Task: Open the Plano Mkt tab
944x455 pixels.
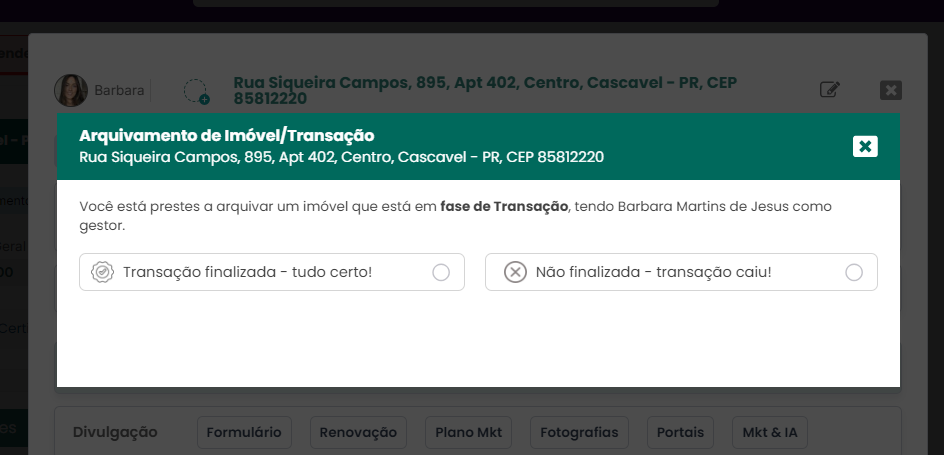Action: [x=468, y=432]
